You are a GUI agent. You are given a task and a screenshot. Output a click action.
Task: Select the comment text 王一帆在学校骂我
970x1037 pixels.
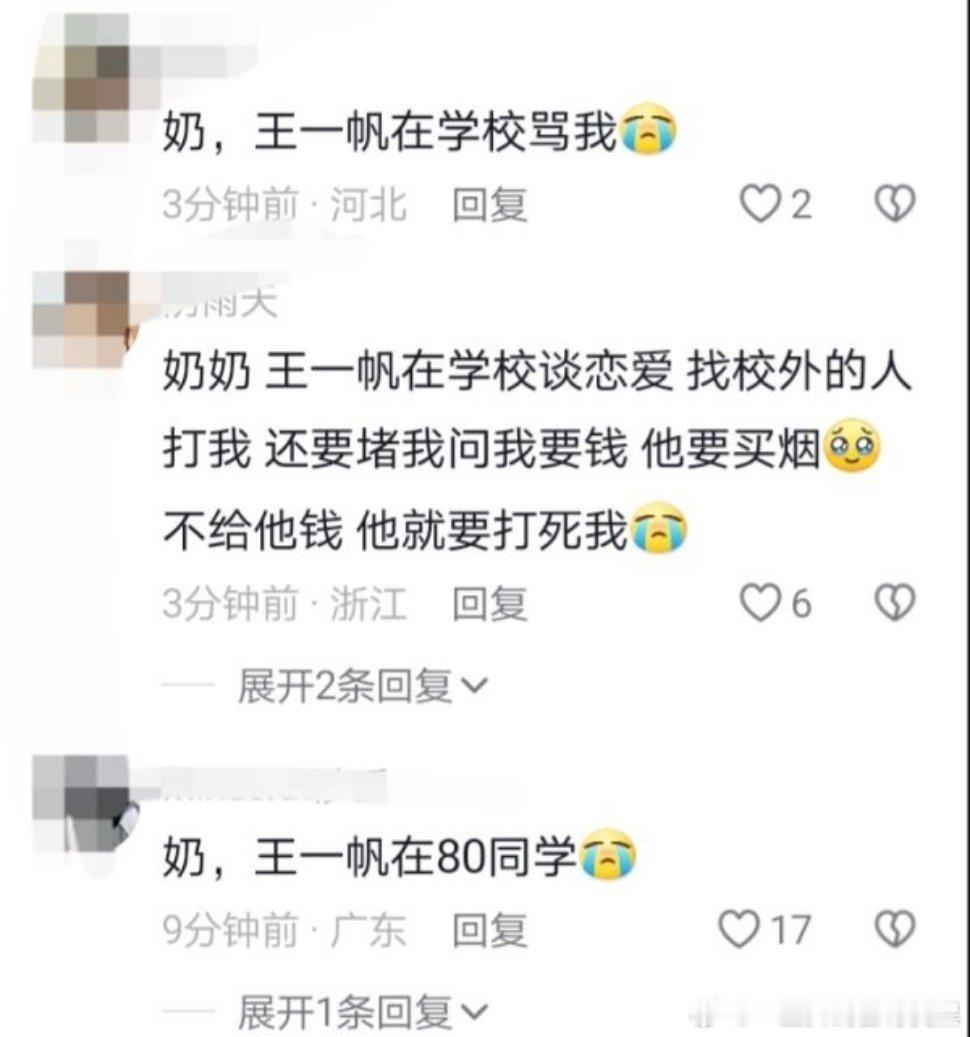tap(436, 131)
